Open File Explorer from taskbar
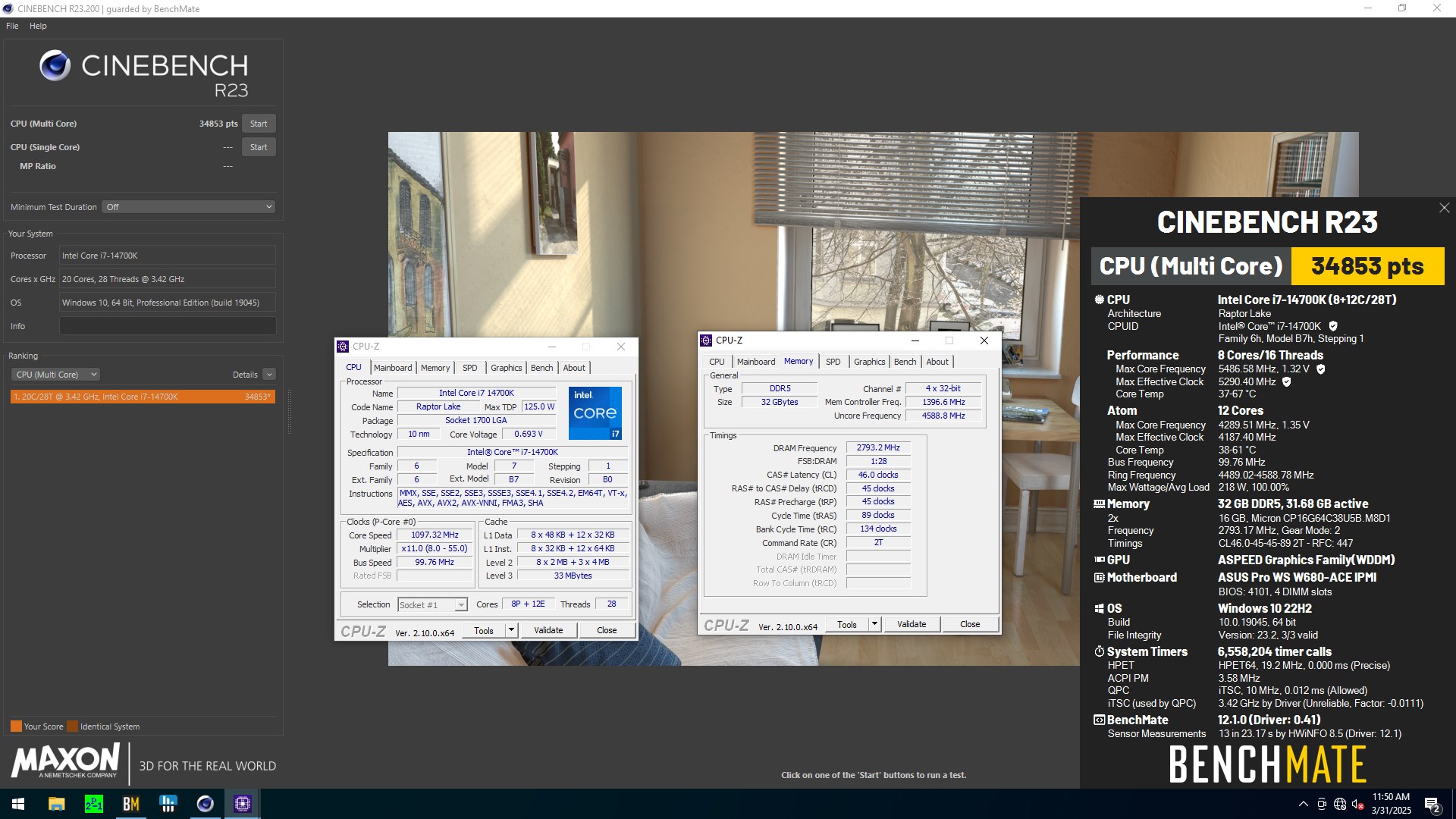The height and width of the screenshot is (819, 1456). pyautogui.click(x=56, y=804)
